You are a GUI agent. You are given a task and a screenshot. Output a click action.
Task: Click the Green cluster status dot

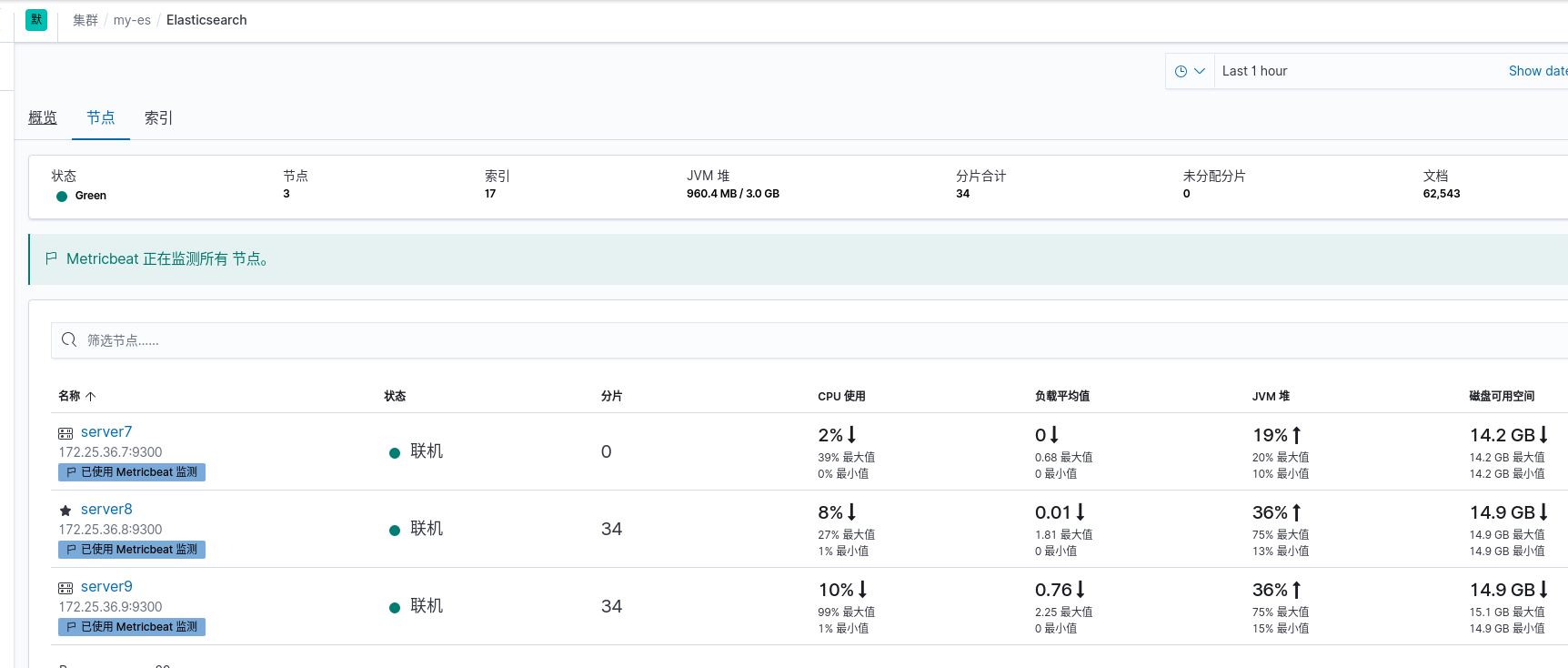coord(62,197)
